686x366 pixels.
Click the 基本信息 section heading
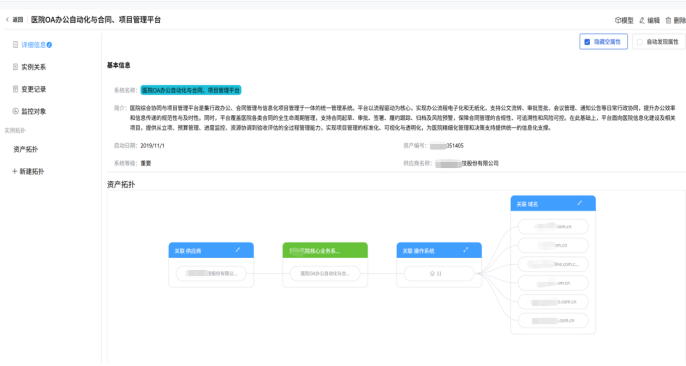coord(119,65)
